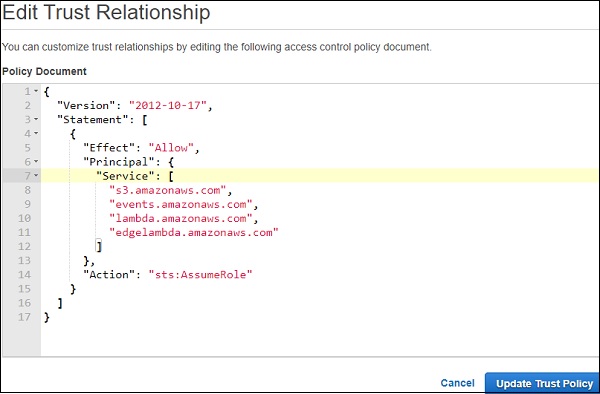
Task: Click the closing bracket on line 12
Action: pos(99,247)
